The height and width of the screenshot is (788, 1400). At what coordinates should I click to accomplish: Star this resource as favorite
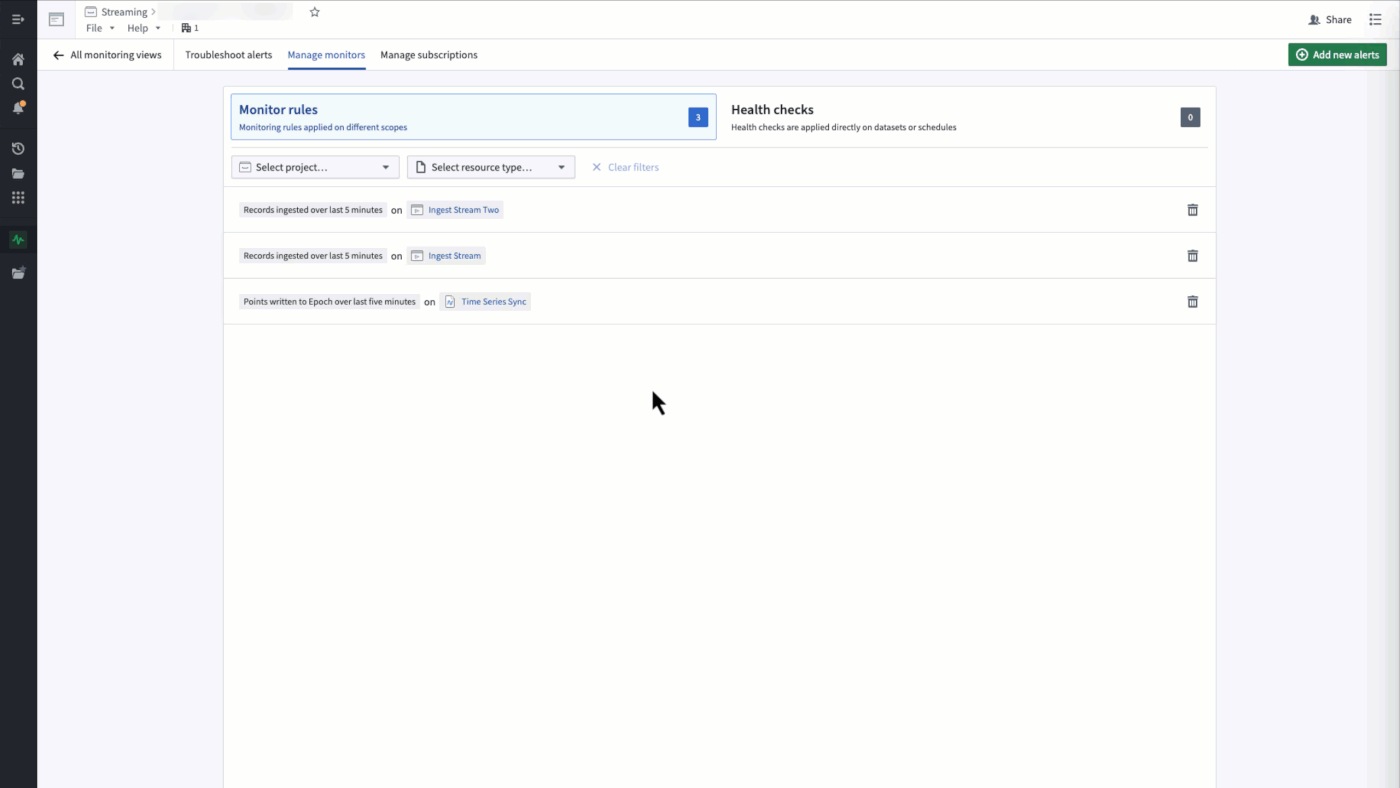(x=315, y=12)
